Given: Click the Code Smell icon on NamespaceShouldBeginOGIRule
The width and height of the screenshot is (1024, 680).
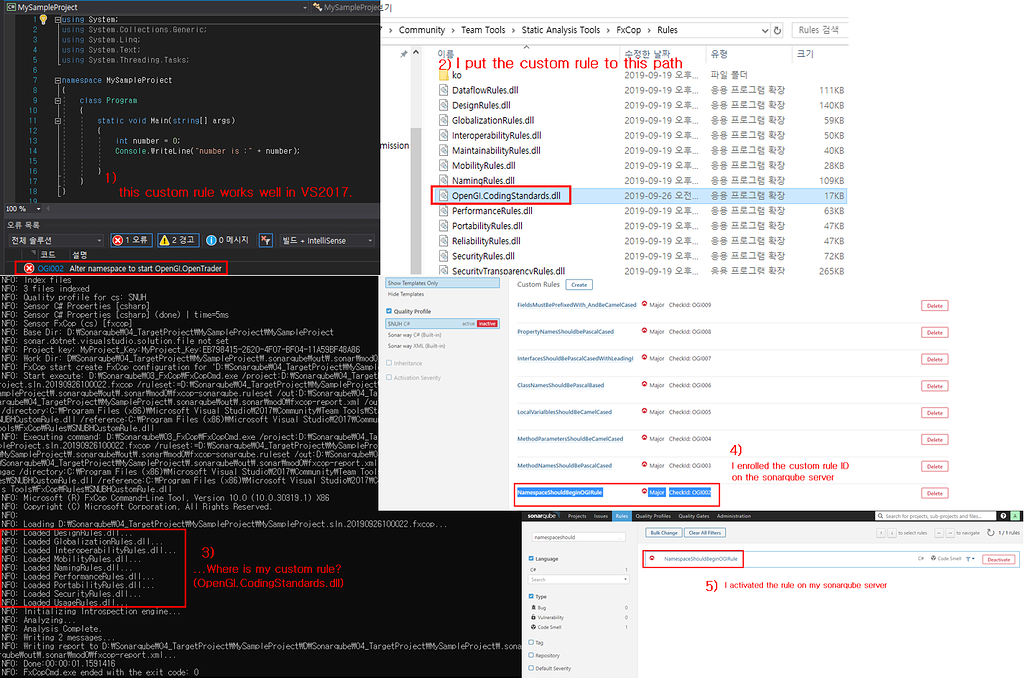Looking at the screenshot, I should [933, 557].
